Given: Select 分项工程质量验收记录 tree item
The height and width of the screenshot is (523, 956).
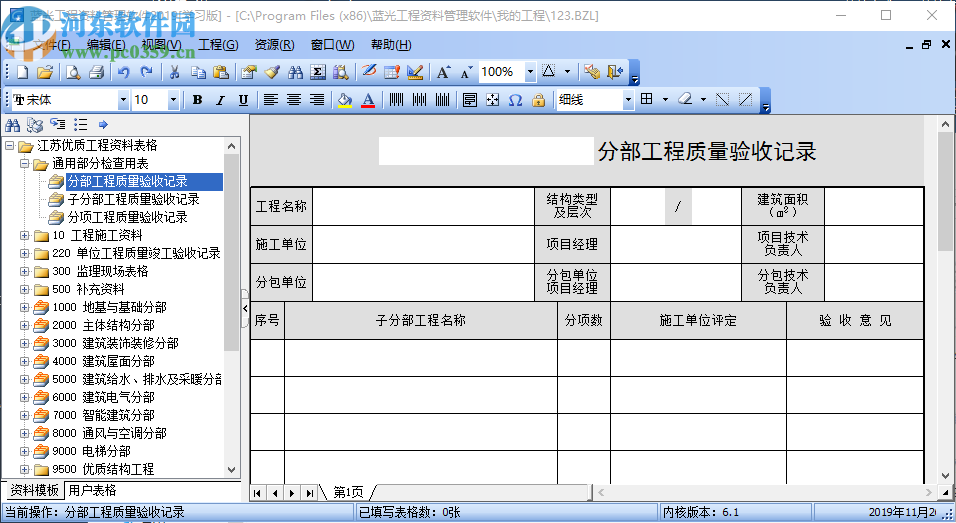Looking at the screenshot, I should pyautogui.click(x=127, y=217).
